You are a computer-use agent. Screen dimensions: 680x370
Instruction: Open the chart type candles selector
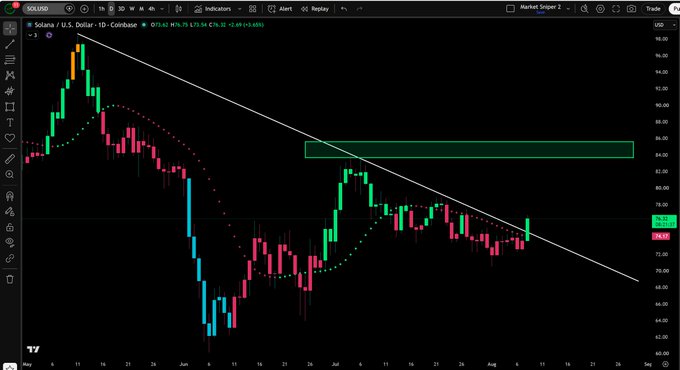pyautogui.click(x=178, y=9)
